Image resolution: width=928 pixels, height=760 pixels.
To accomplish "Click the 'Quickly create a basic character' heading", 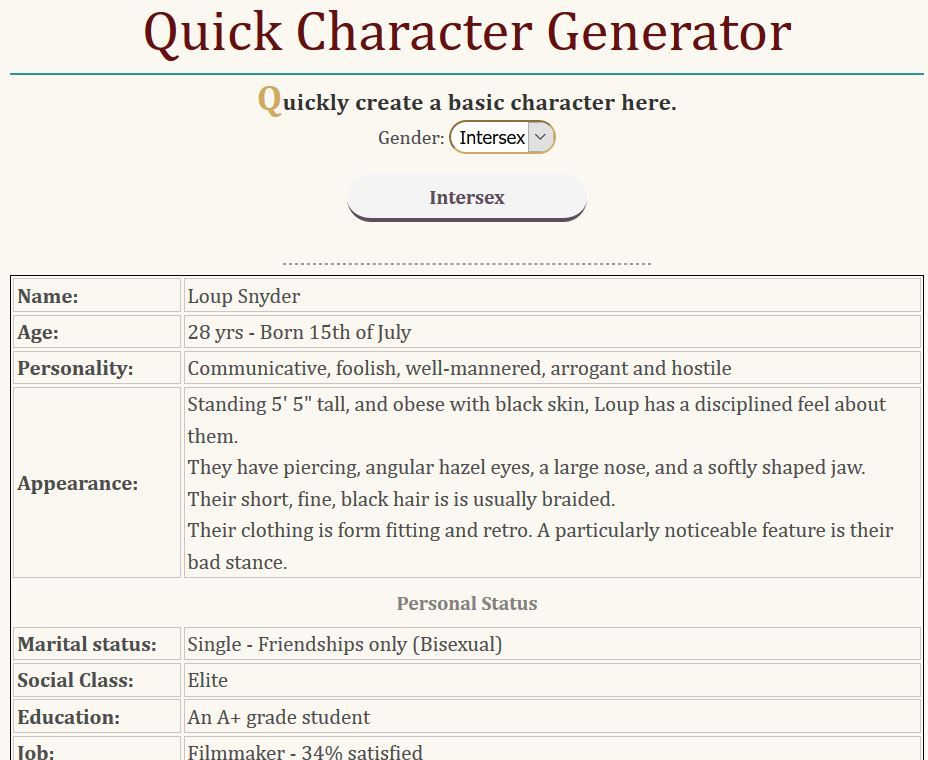I will (x=467, y=102).
